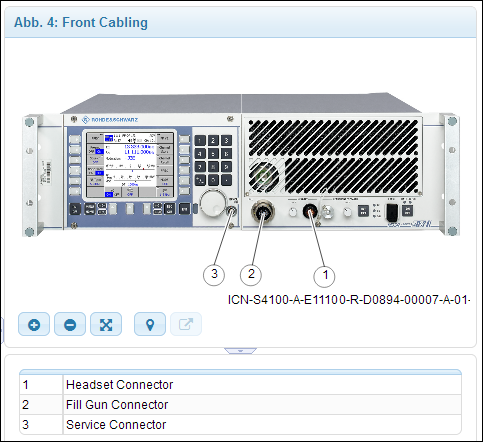483x442 pixels.
Task: Select the Fill Gun Connector table row
Action: [240, 405]
